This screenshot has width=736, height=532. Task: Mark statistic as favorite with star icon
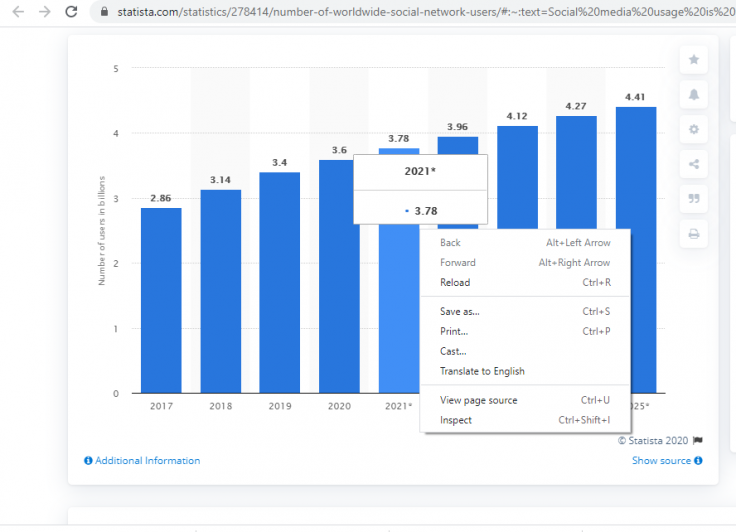tap(694, 60)
